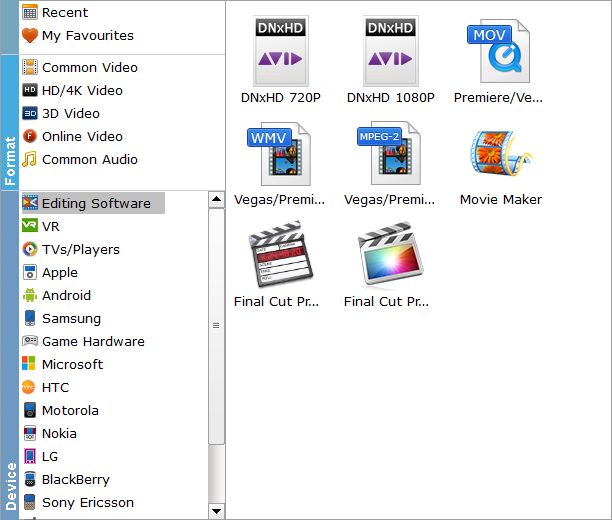
Task: Open My Favourites category
Action: (87, 35)
